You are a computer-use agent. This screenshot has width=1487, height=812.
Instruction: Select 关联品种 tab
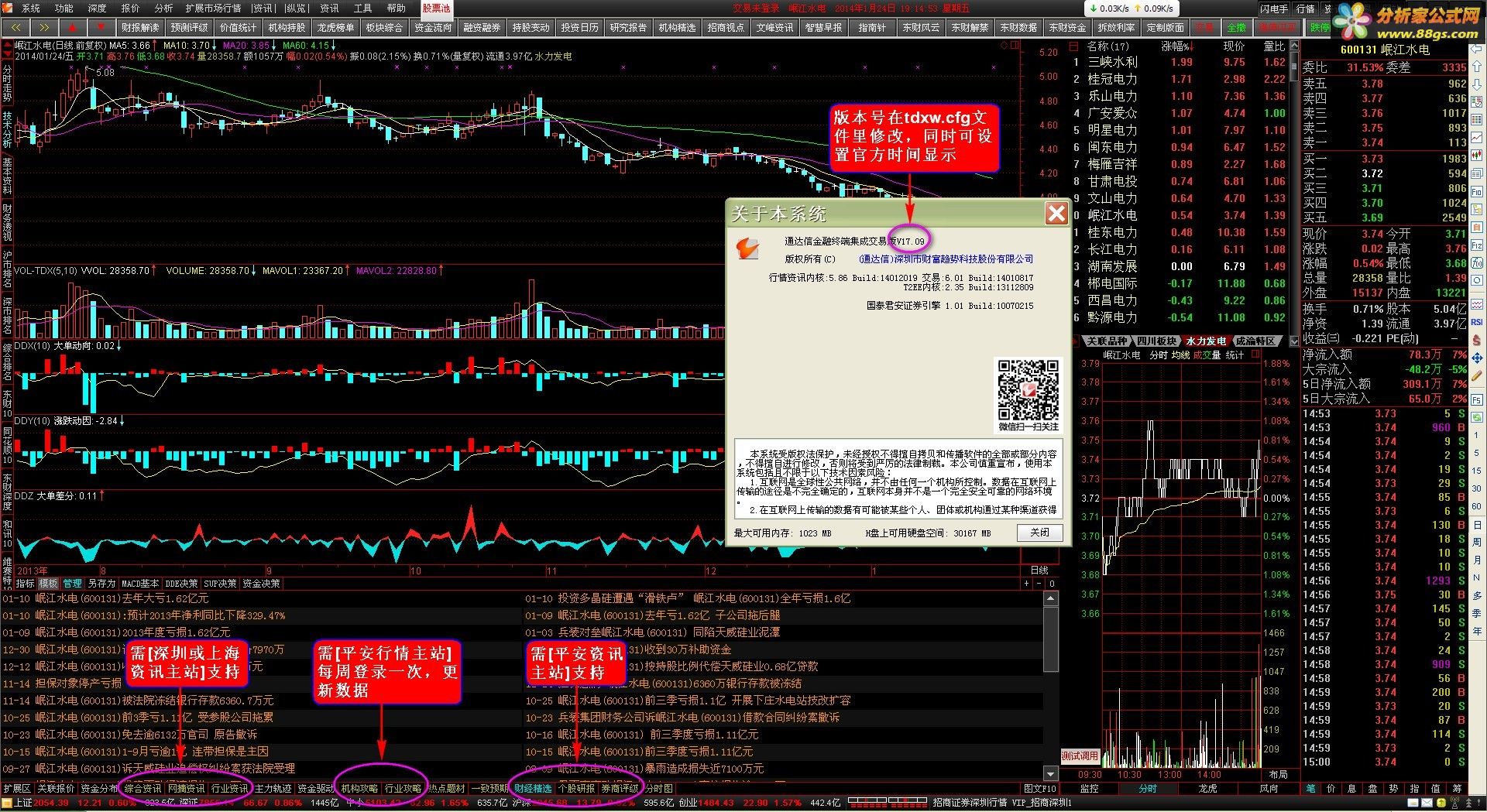(x=1107, y=341)
